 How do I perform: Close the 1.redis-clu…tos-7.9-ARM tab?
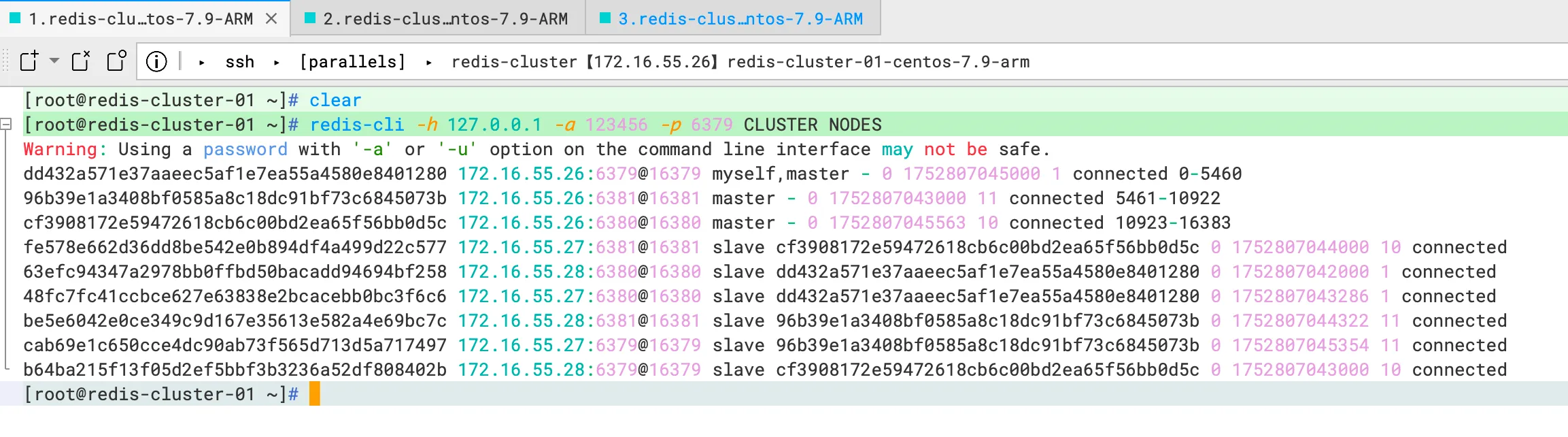271,18
